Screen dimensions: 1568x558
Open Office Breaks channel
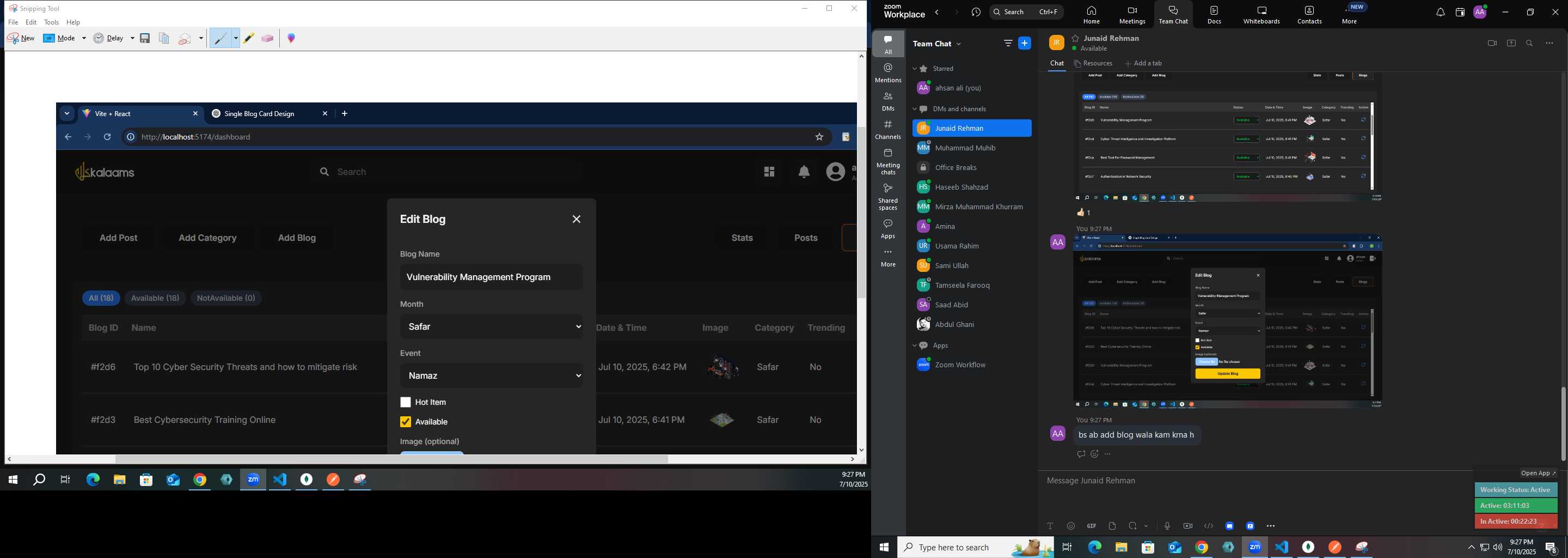pyautogui.click(x=971, y=167)
